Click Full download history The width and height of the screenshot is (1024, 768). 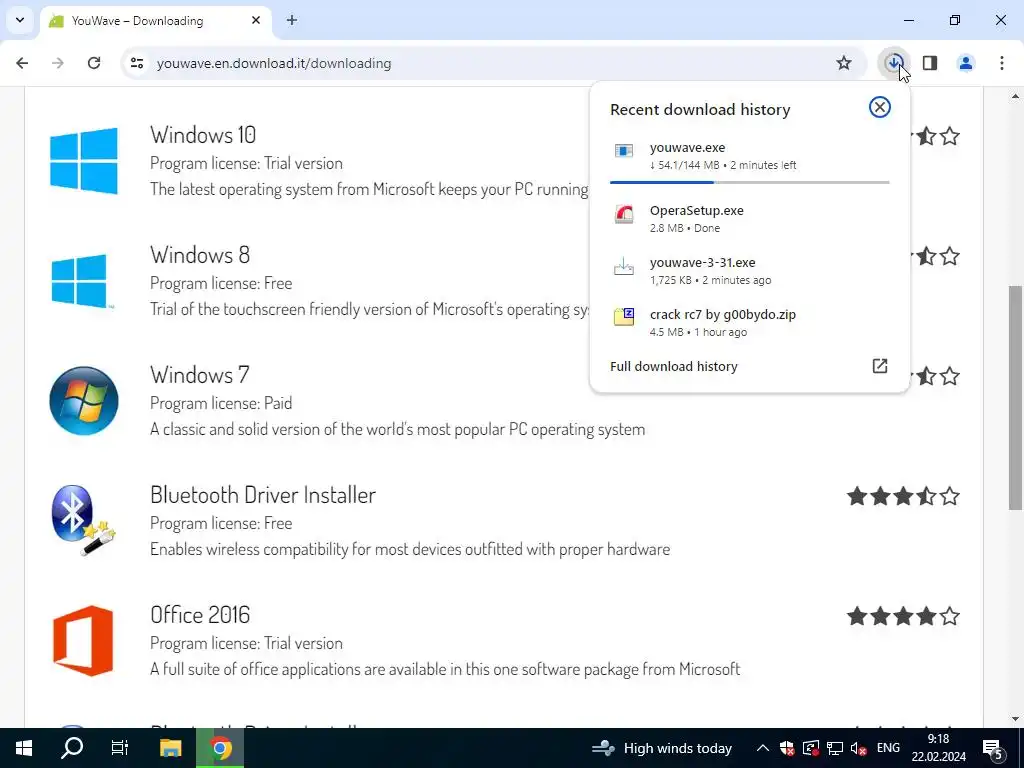[x=673, y=366]
